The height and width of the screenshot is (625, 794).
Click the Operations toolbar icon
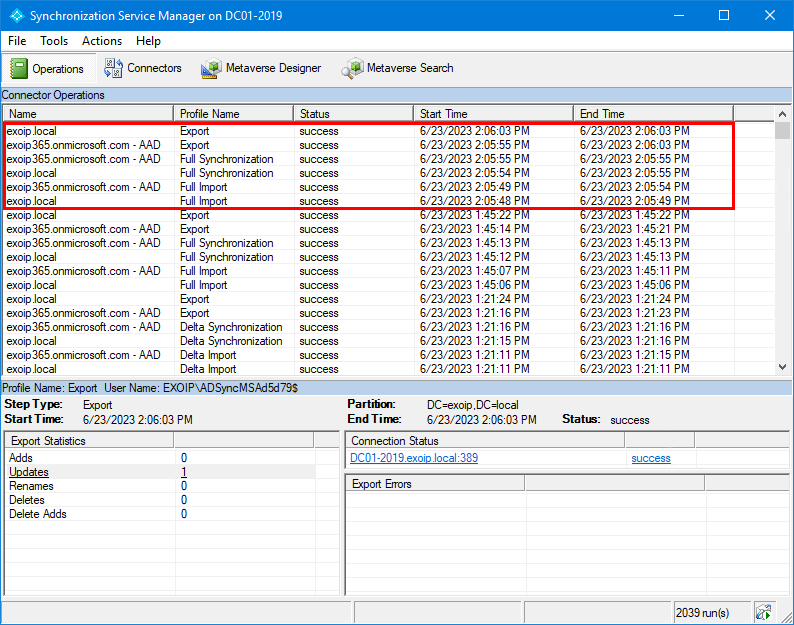[x=19, y=68]
